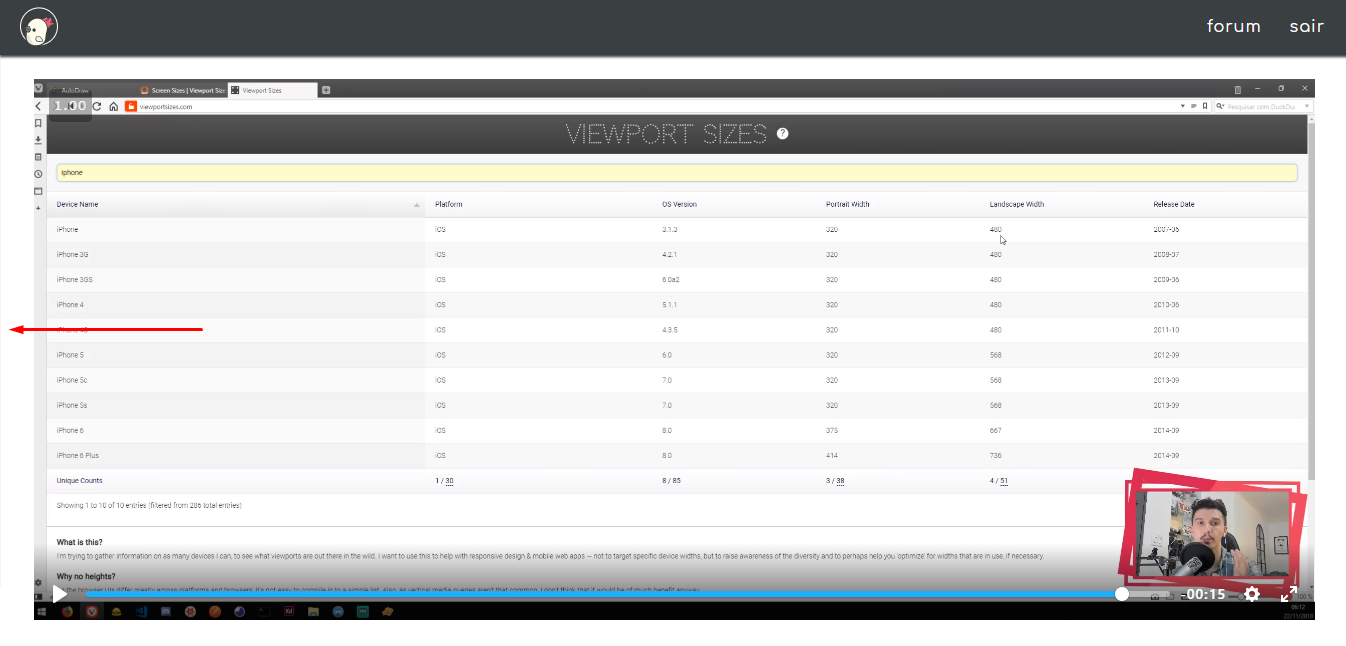Viewport: 1346px width, 646px height.
Task: Click the -00:15 remaining time display
Action: coord(1204,594)
